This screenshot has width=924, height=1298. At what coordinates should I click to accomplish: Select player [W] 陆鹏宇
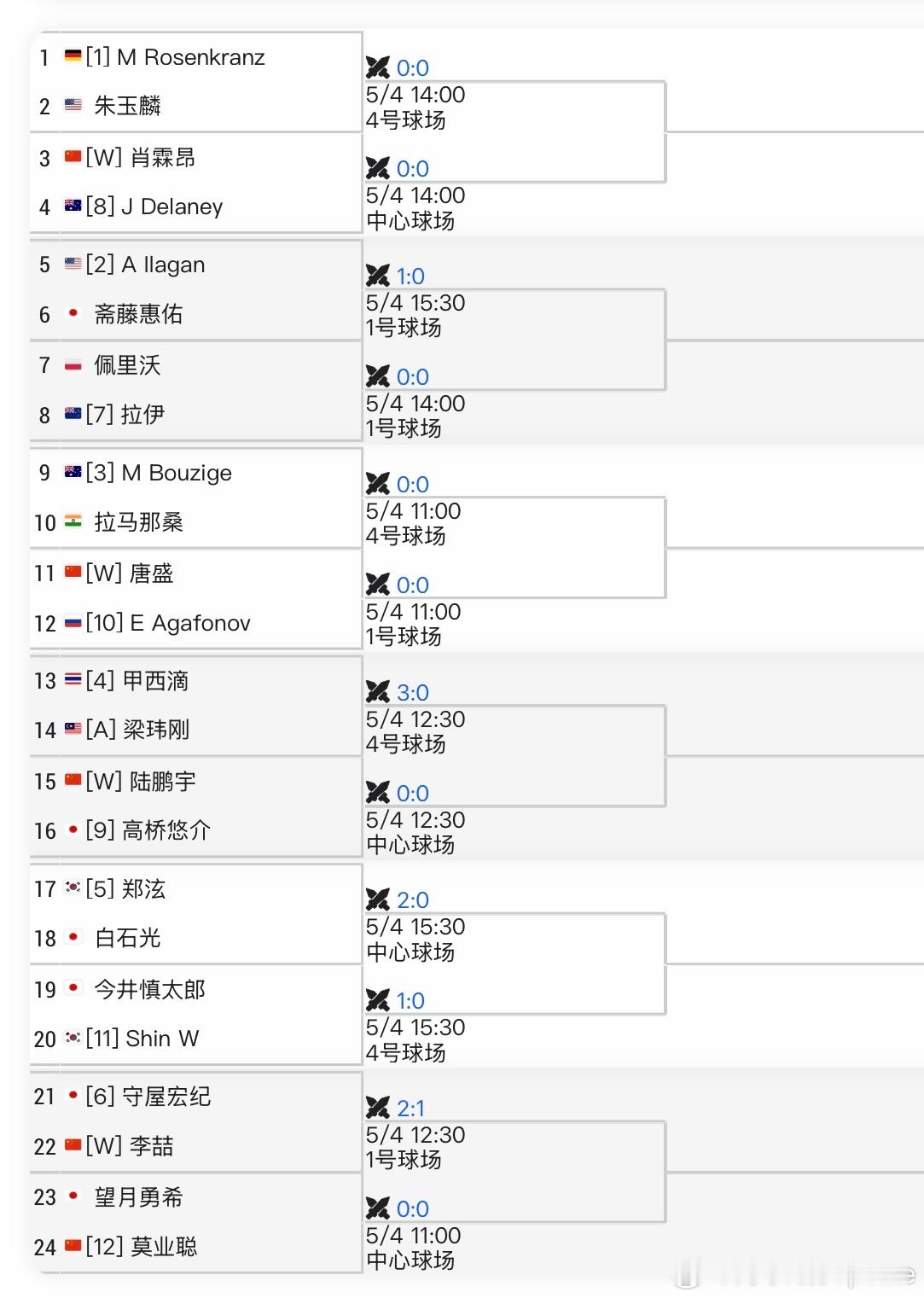[x=141, y=781]
